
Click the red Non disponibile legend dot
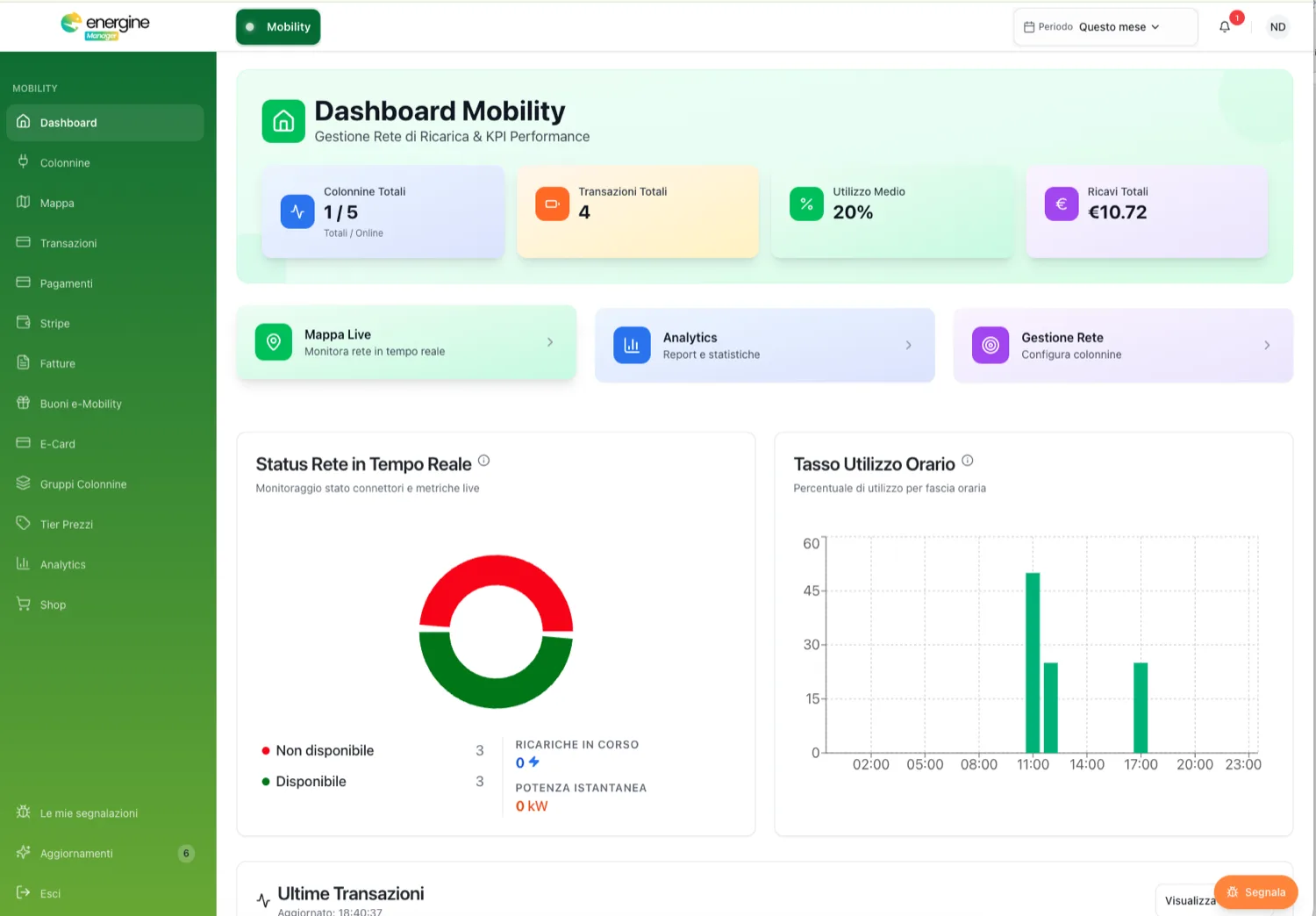click(265, 751)
